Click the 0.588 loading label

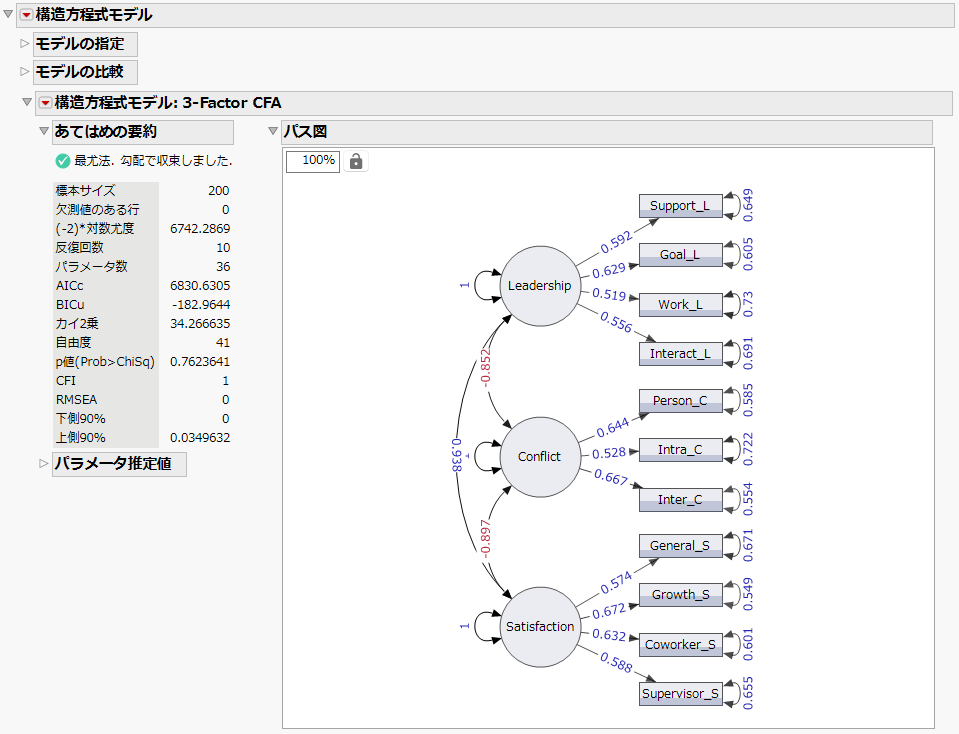616,662
